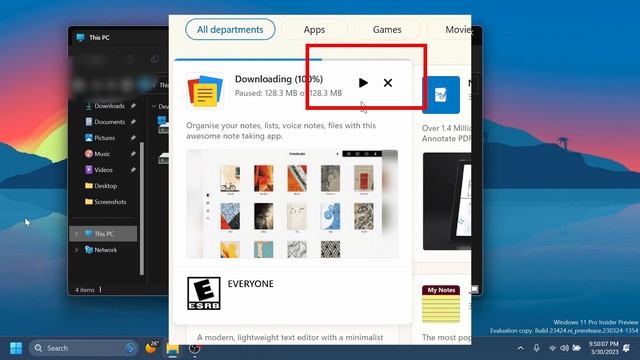
Task: Click the taskbar Search box
Action: click(83, 348)
